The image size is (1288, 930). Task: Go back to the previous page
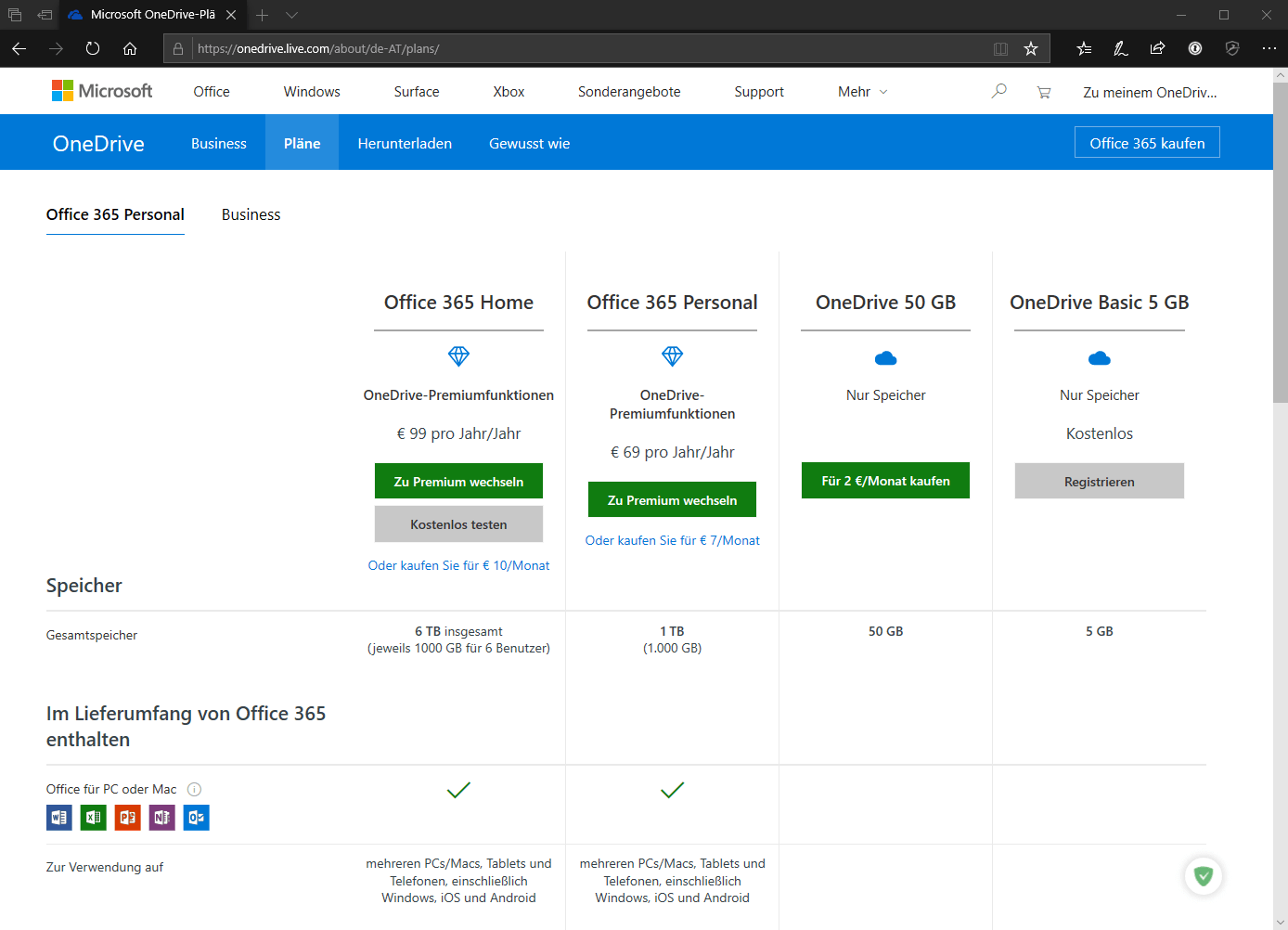[x=19, y=48]
